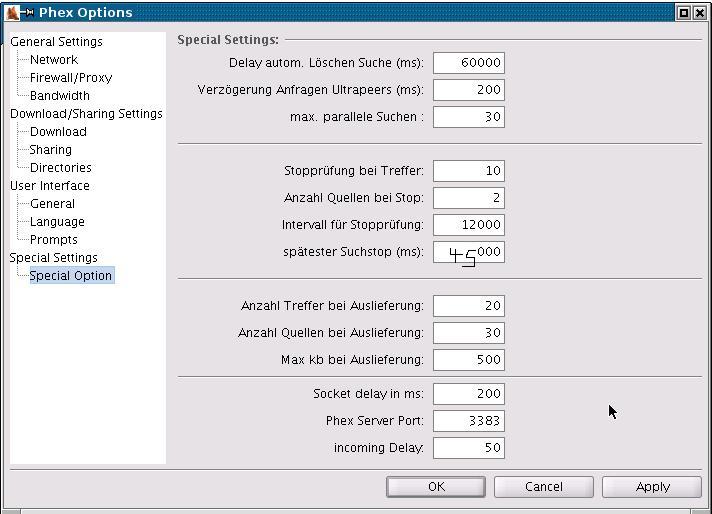Screen dimensions: 712x514
Task: Click Phex app icon in title bar
Action: pyautogui.click(x=12, y=13)
